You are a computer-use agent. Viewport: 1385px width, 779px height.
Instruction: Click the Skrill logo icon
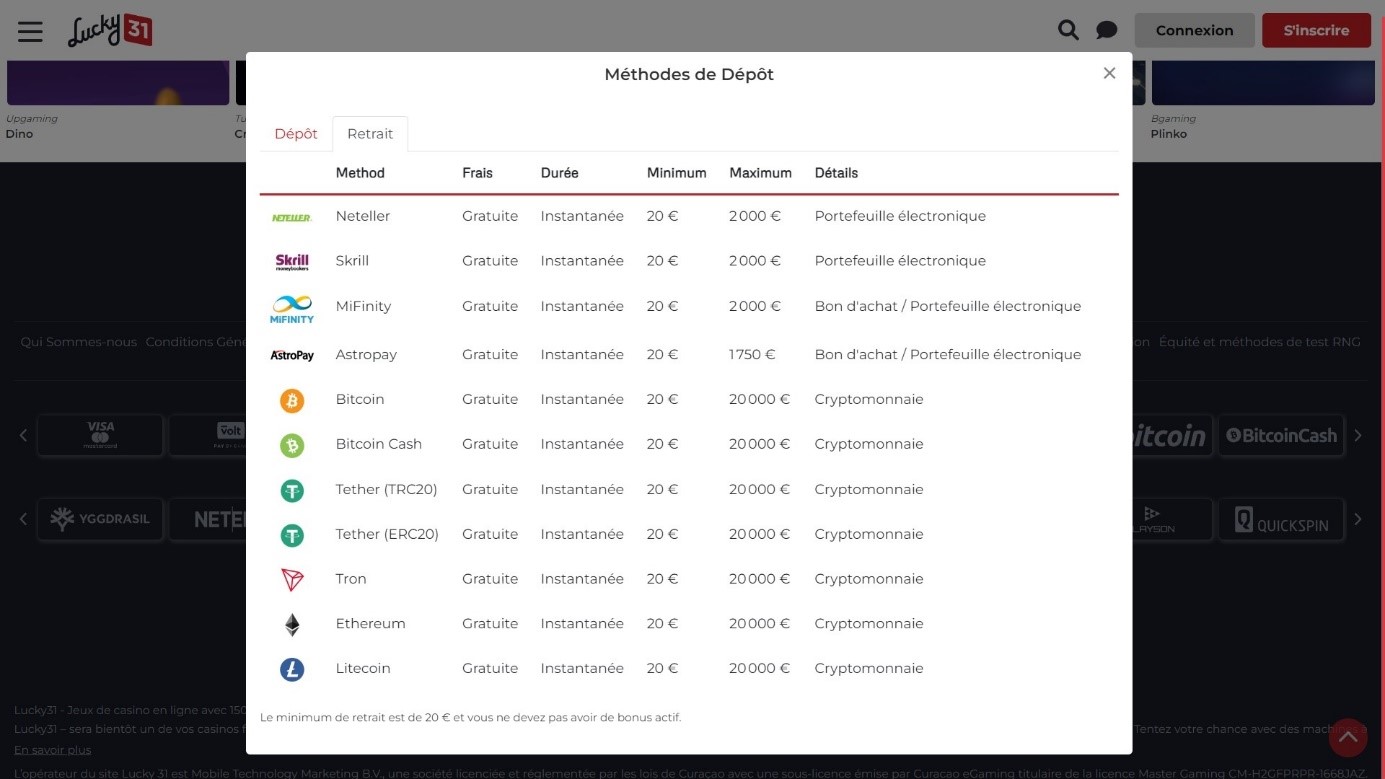[292, 261]
